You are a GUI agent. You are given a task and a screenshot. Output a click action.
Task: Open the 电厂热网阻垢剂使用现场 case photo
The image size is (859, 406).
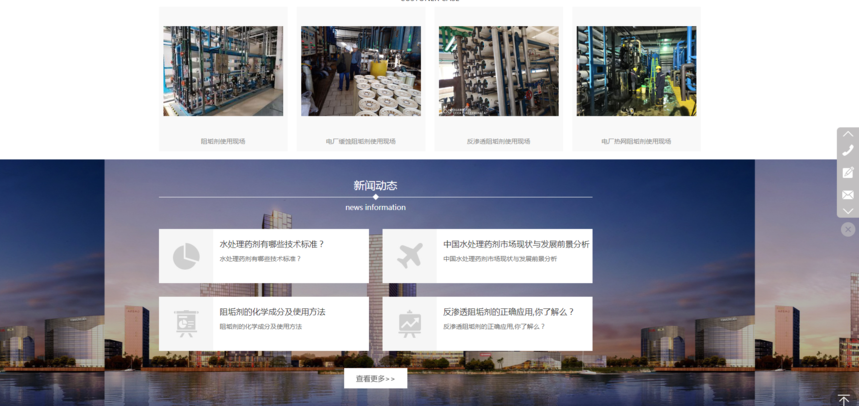pos(636,71)
